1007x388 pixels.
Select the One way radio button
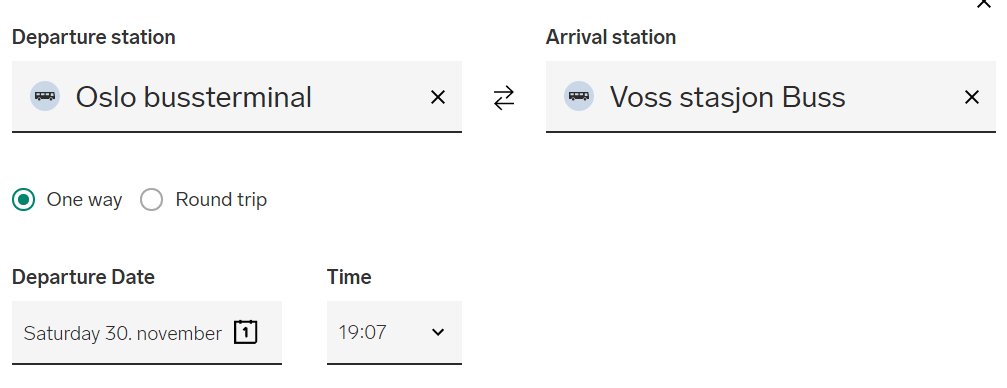click(x=24, y=200)
